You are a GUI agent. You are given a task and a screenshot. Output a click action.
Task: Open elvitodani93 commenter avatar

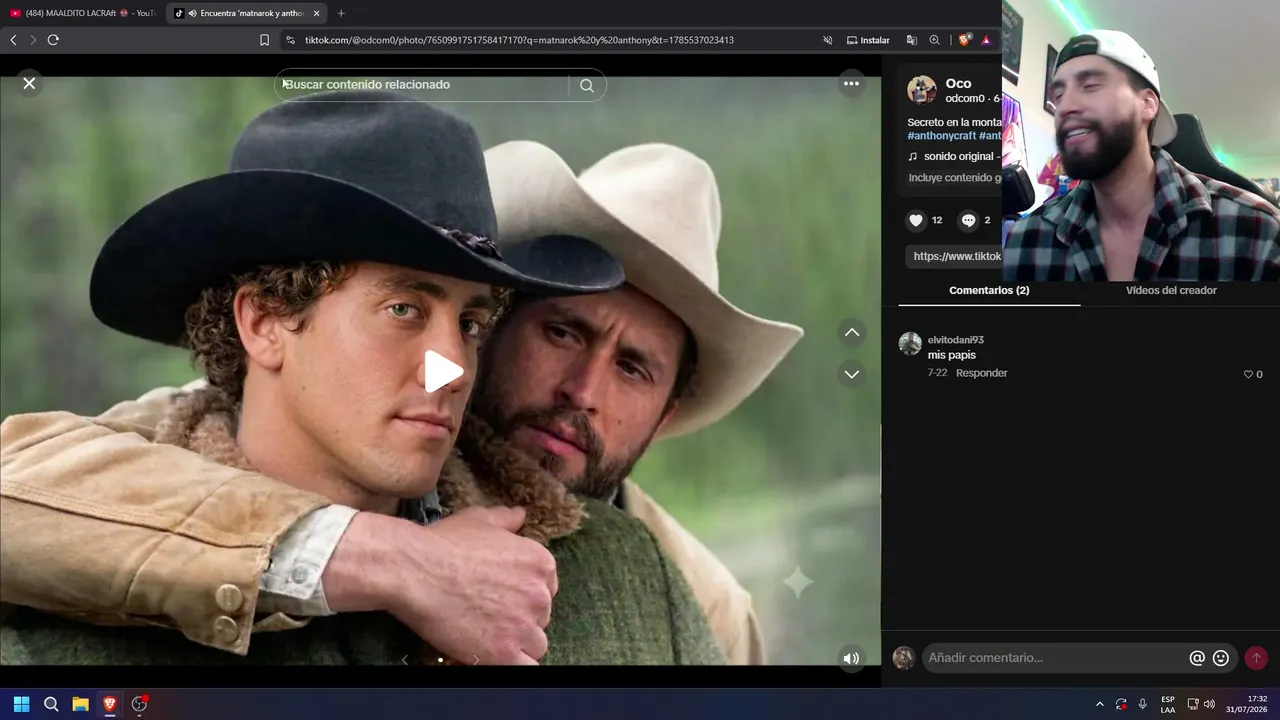pos(910,344)
